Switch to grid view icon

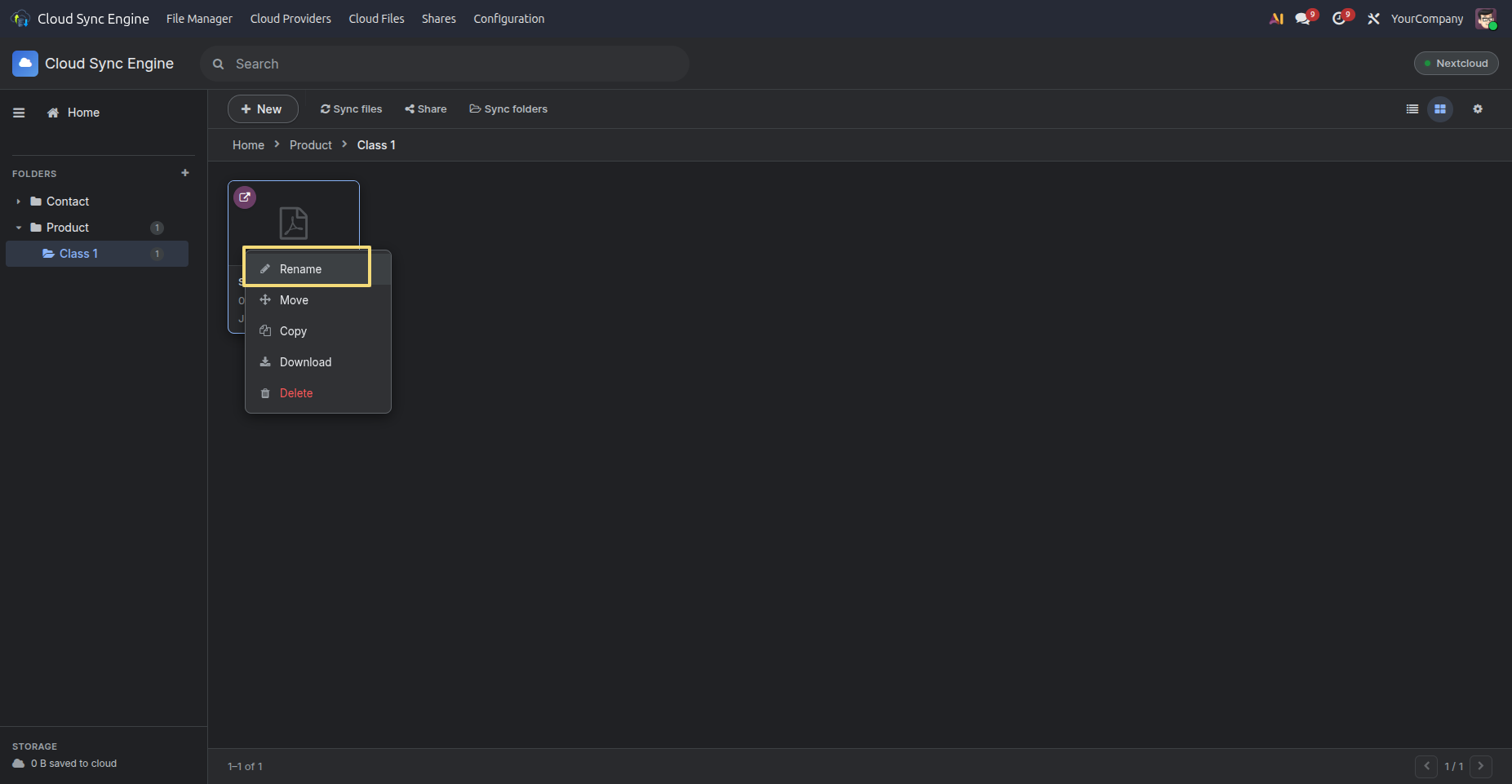(1440, 109)
